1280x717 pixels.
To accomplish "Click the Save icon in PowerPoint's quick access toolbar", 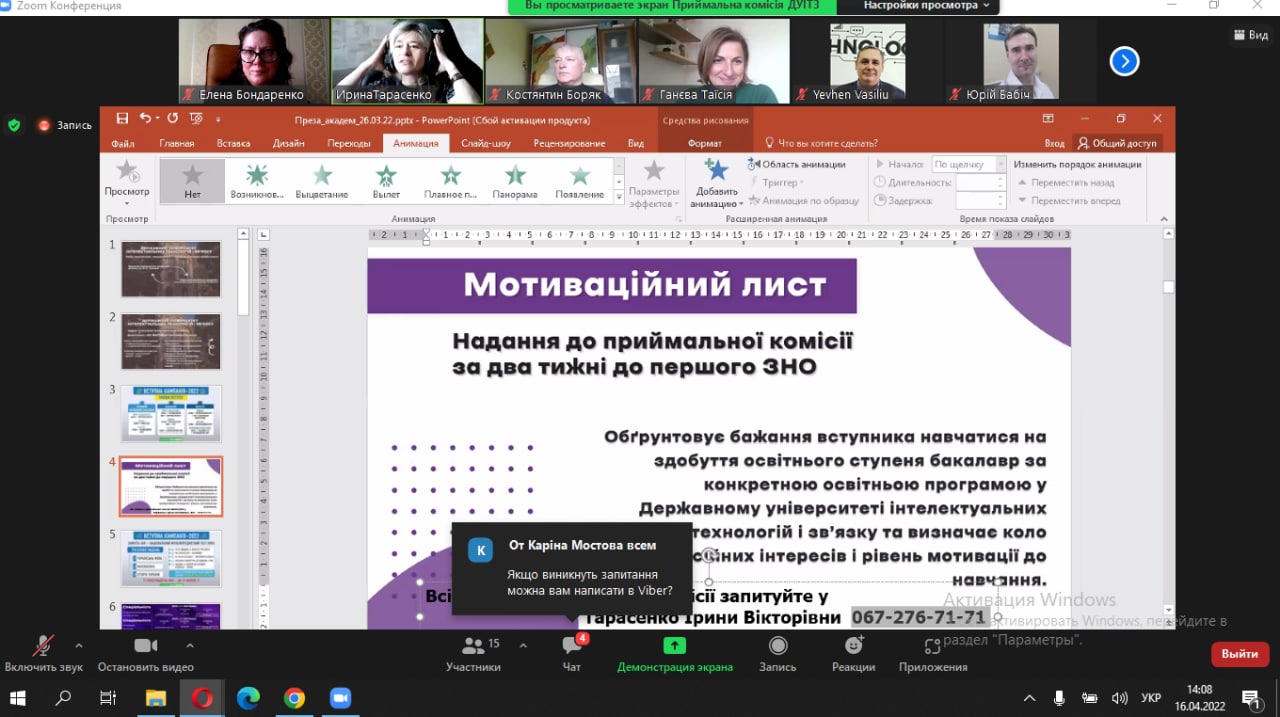I will pyautogui.click(x=122, y=118).
